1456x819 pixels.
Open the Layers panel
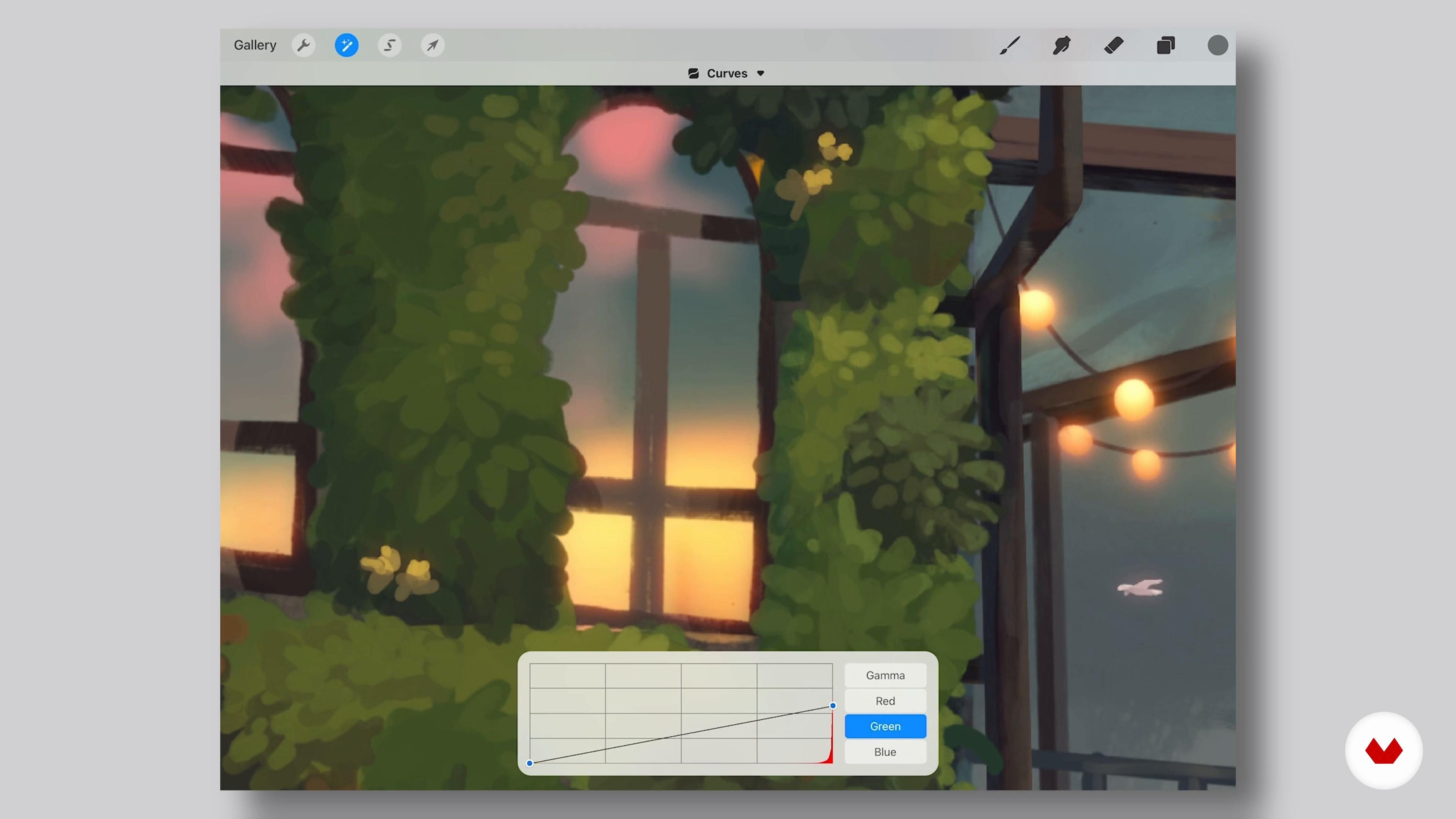1166,45
